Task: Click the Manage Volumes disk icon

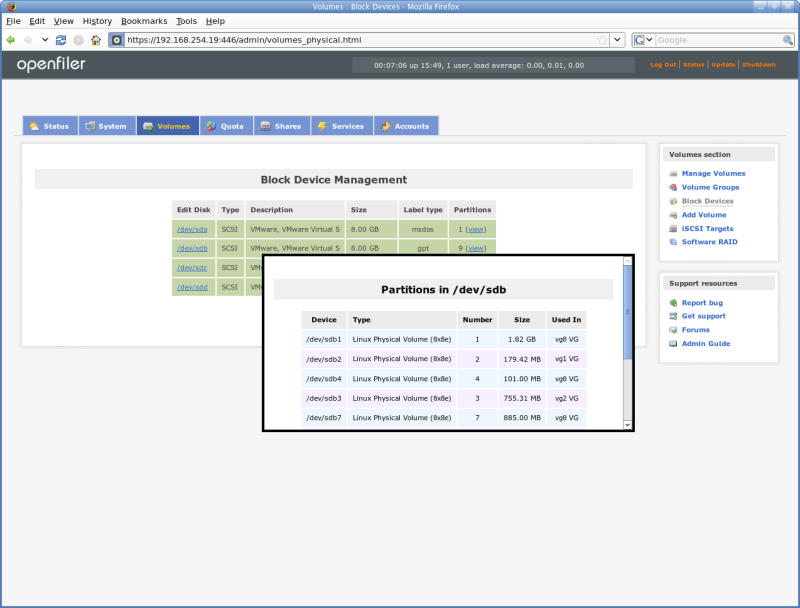Action: click(x=673, y=174)
